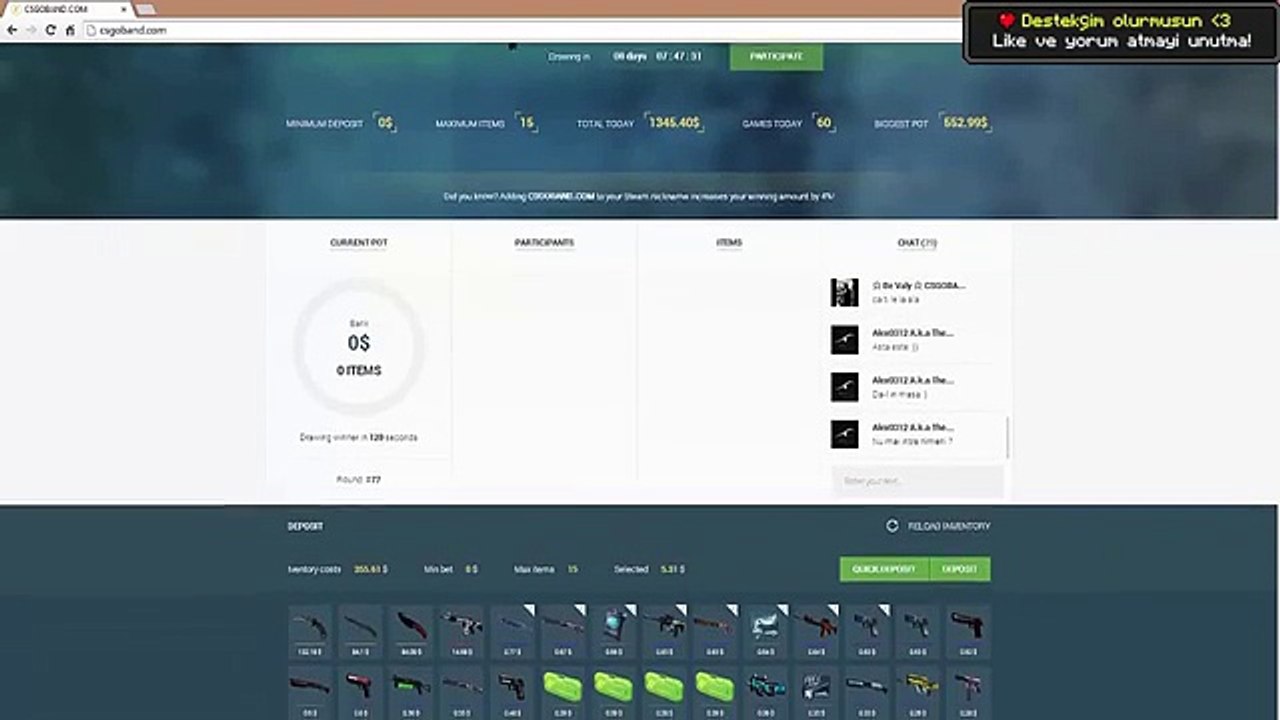Select the teal P90 in second row
1280x720 pixels.
[766, 692]
